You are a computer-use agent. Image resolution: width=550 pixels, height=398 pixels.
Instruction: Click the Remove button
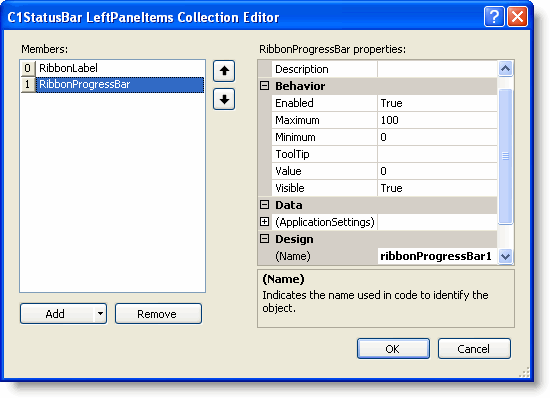pos(158,313)
